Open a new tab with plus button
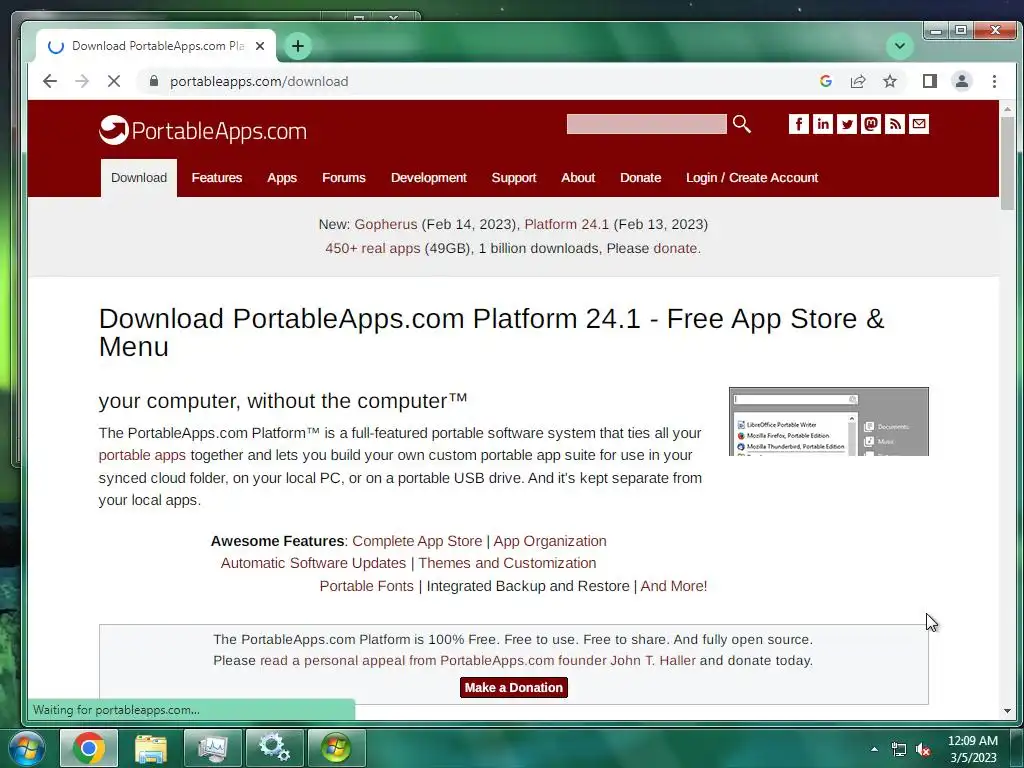1024x768 pixels. [298, 46]
